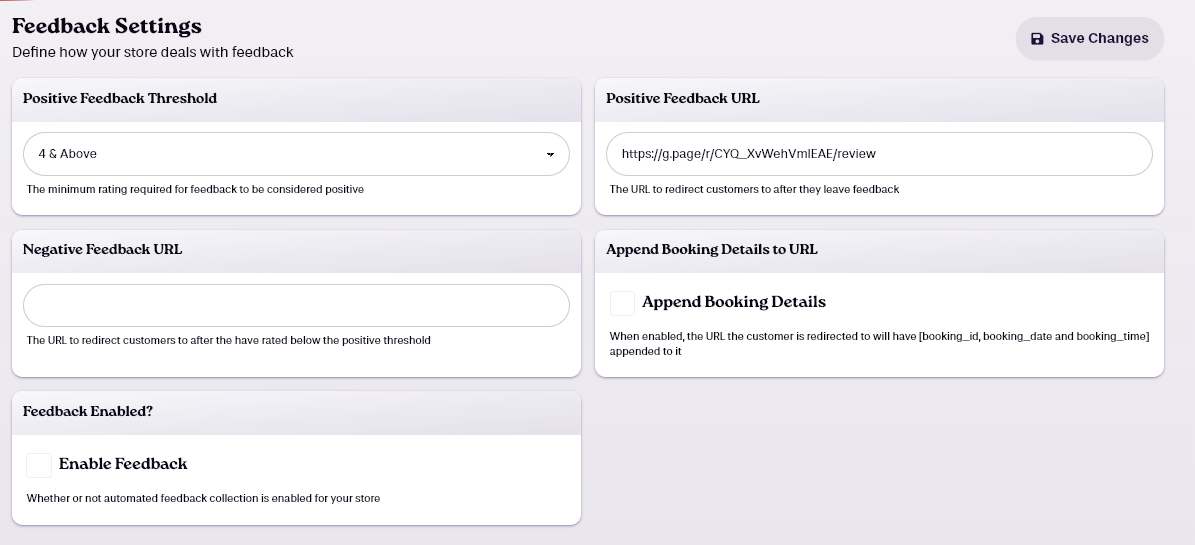Click the 'Feedback Enabled?' card header
1195x545 pixels.
(x=88, y=412)
